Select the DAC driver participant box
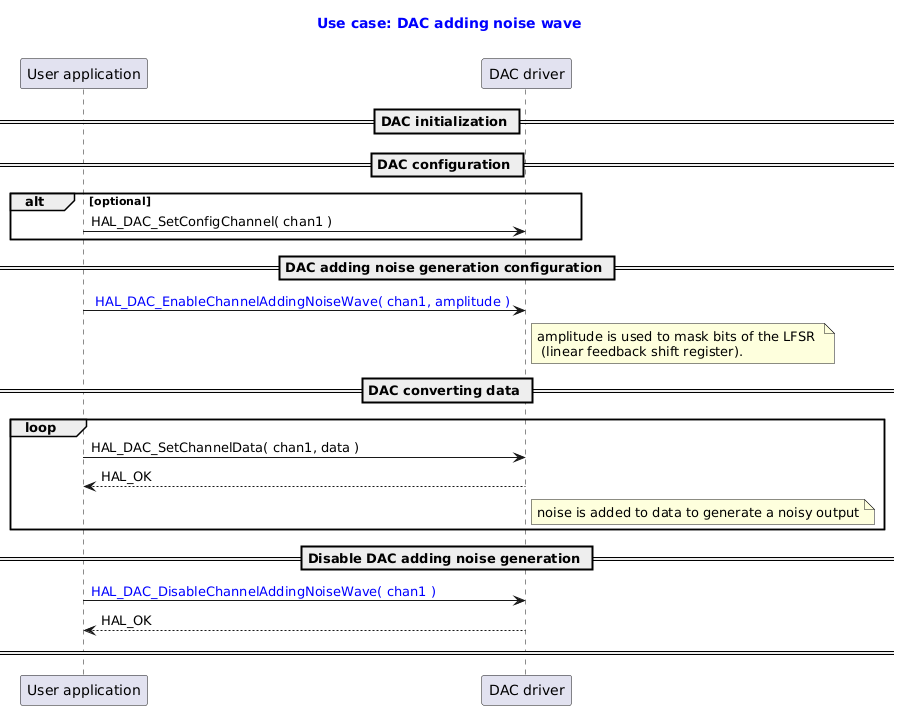This screenshot has width=900, height=710. (526, 73)
